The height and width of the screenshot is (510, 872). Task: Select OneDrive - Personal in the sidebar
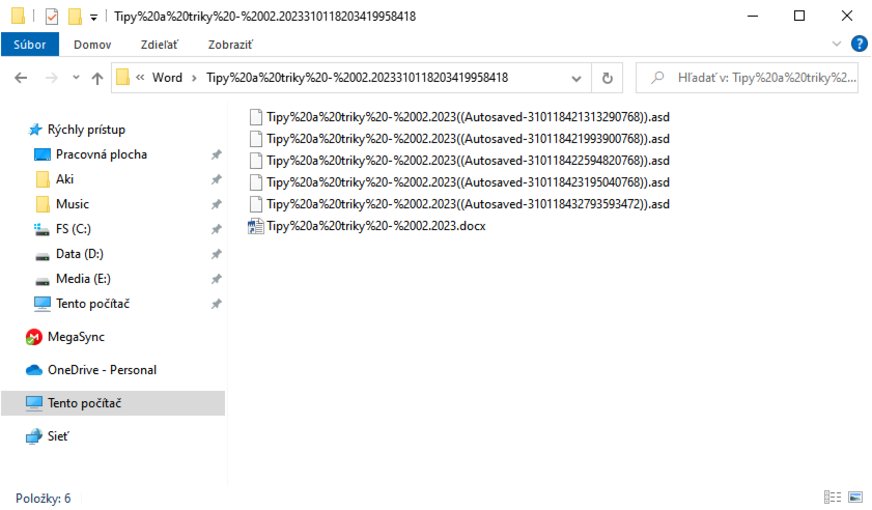tap(101, 370)
